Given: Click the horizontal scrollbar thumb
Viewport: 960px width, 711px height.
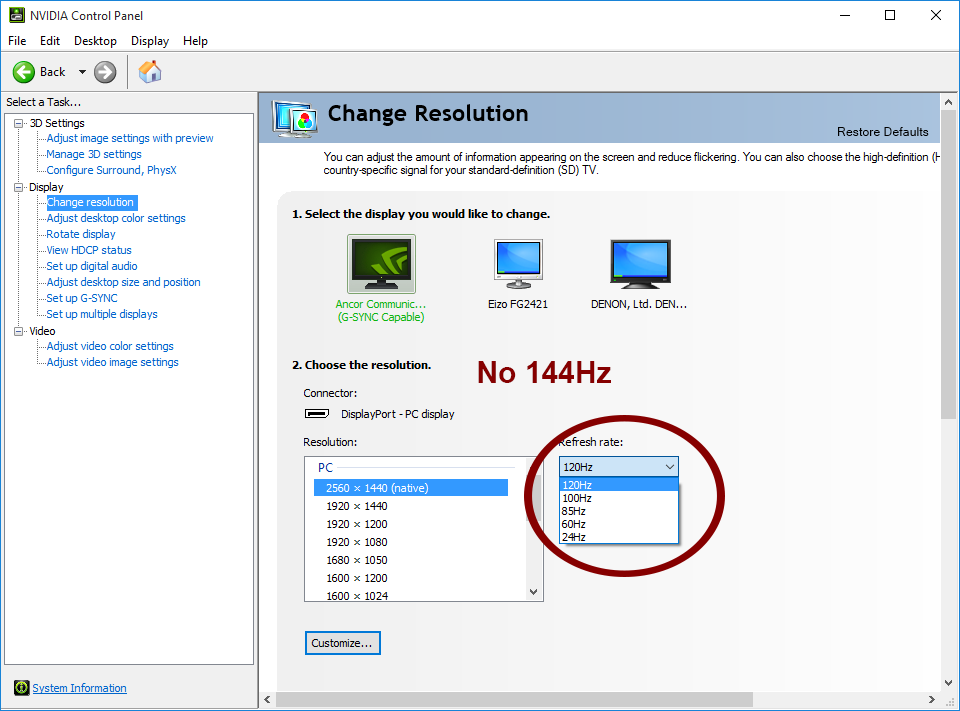Looking at the screenshot, I should (514, 699).
